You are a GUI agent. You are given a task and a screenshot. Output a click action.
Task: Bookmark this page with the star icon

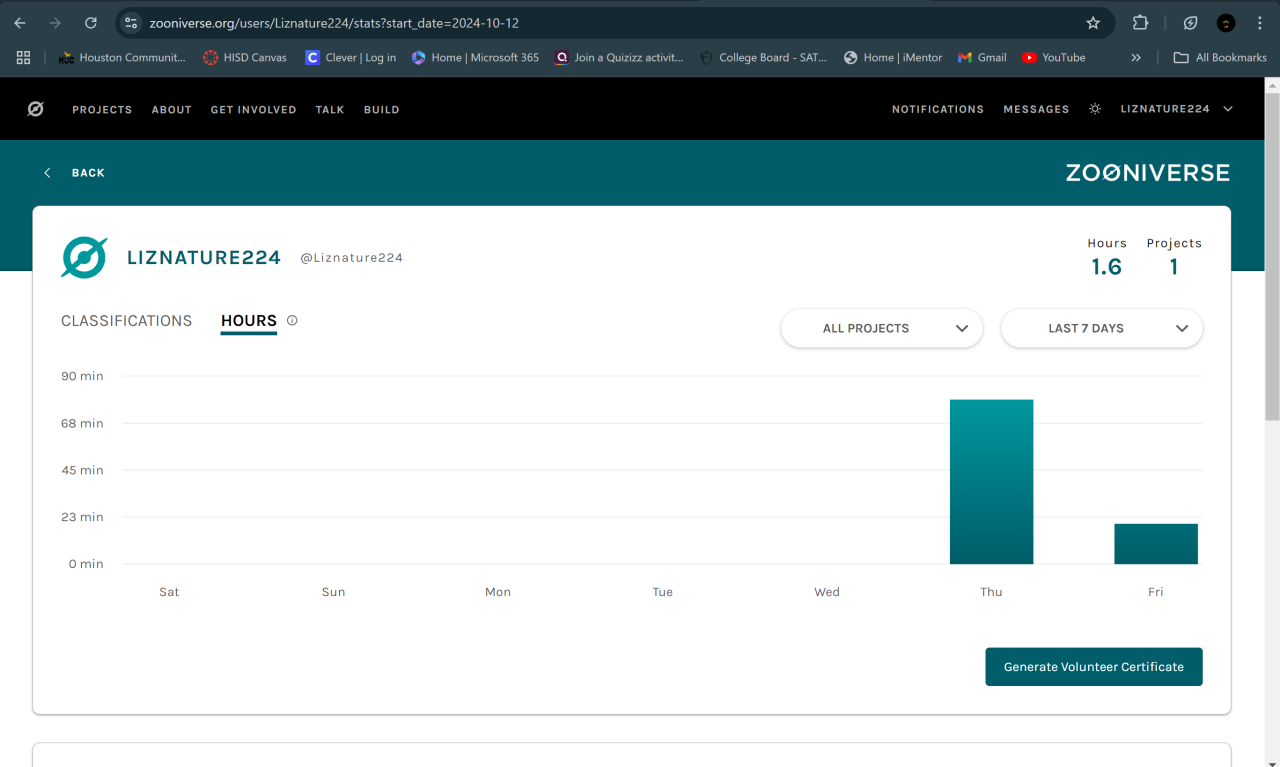pyautogui.click(x=1093, y=23)
